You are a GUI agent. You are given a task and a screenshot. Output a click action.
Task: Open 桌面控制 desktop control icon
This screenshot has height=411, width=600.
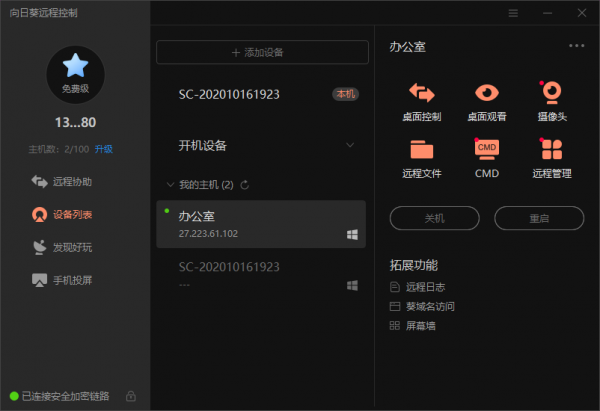[421, 94]
